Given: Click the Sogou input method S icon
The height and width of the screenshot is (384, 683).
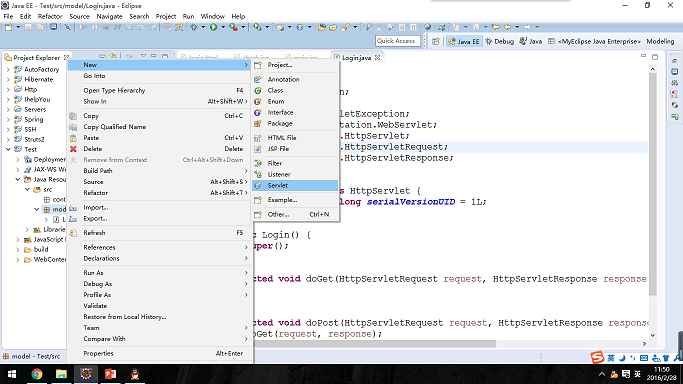Looking at the screenshot, I should click(597, 357).
